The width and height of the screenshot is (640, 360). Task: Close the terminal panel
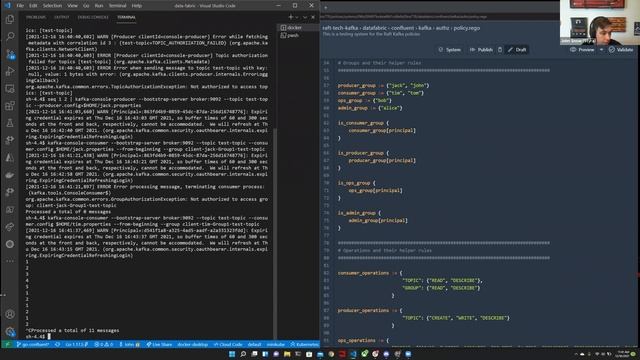(x=313, y=17)
